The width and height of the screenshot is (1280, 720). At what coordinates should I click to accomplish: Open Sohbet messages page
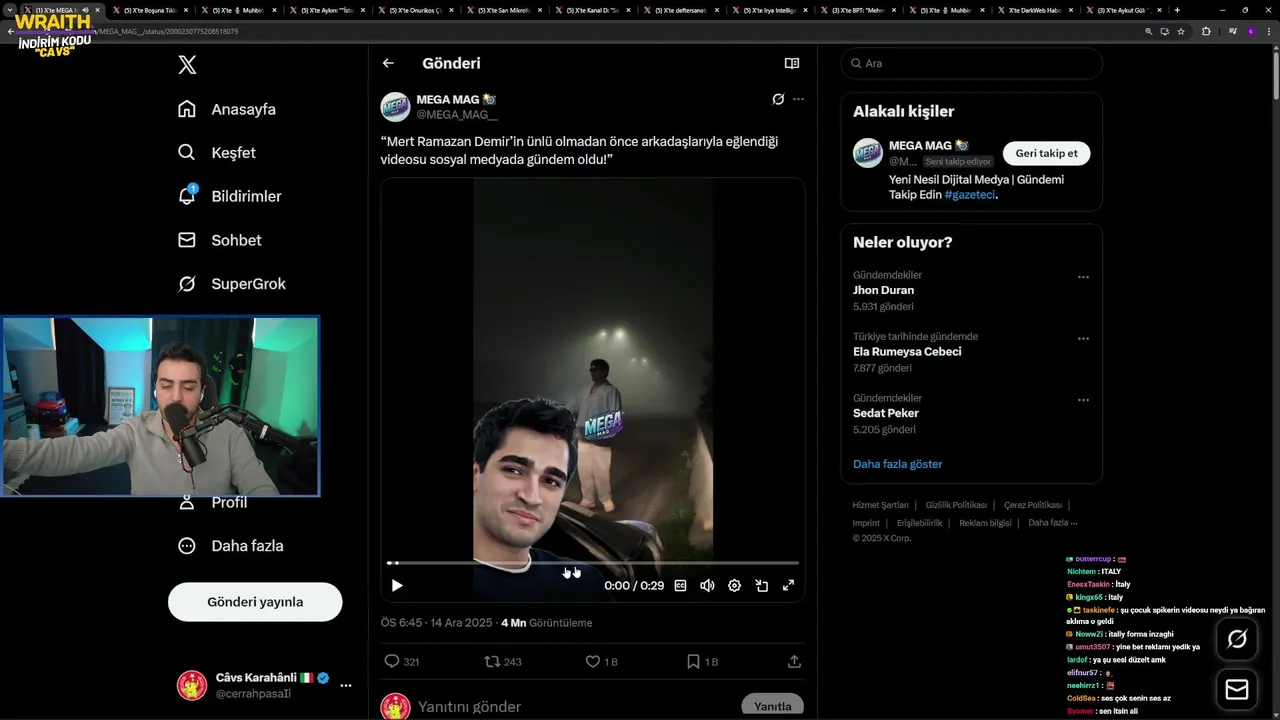pyautogui.click(x=220, y=240)
